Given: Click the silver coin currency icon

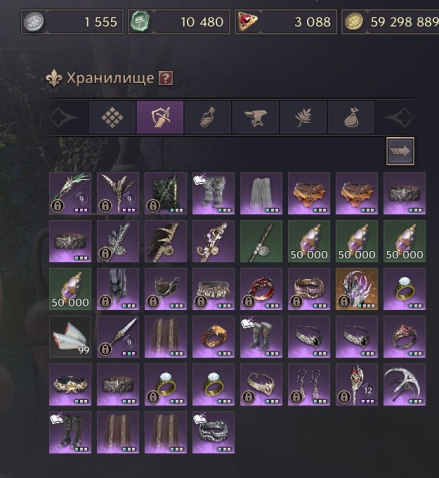Looking at the screenshot, I should (x=34, y=22).
